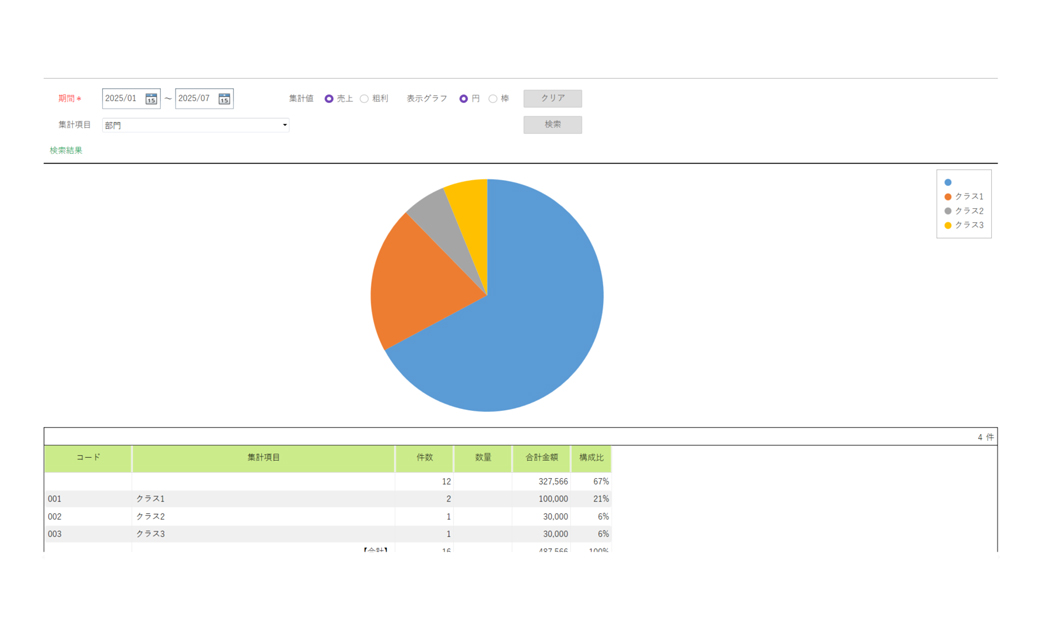Screen dimensions: 1040x640
Task: Click the orange クラス1 legend marker
Action: coord(948,197)
